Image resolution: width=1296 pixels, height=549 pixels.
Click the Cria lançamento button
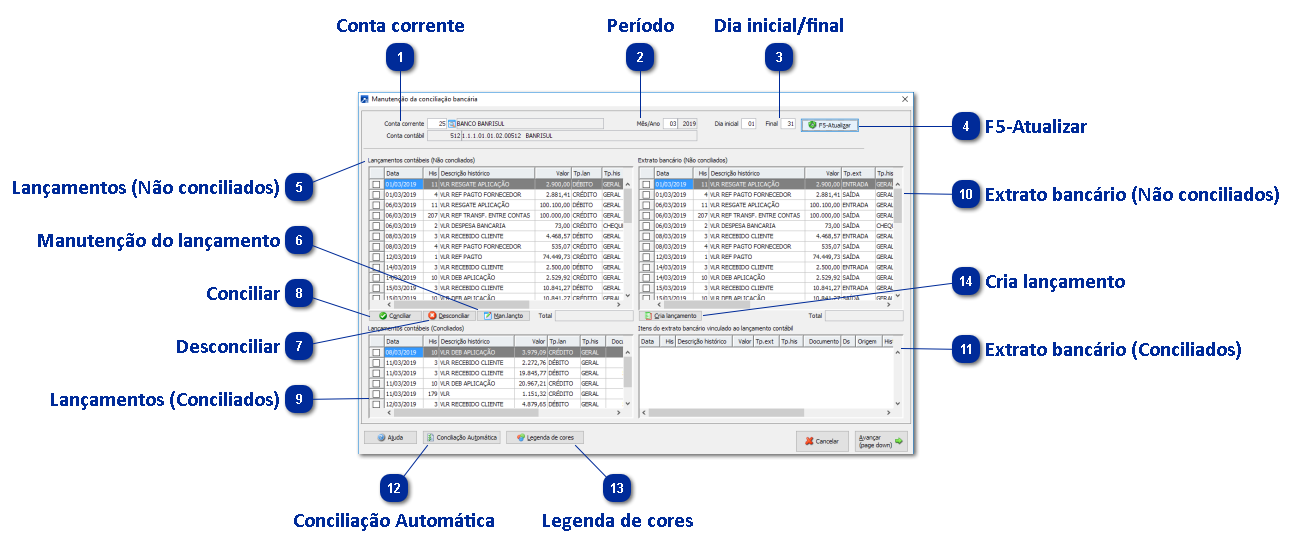tap(671, 315)
